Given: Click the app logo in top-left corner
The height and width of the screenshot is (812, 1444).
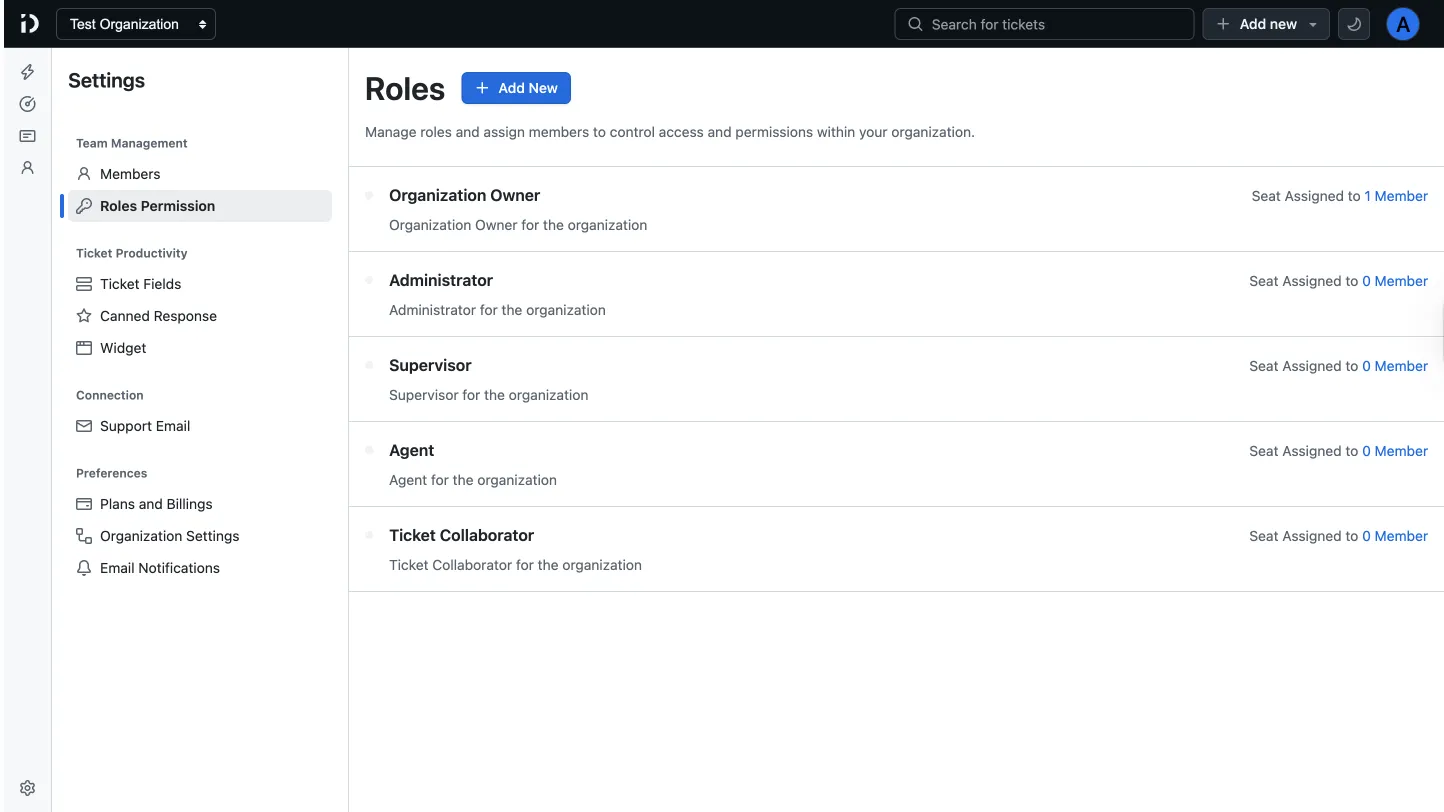Looking at the screenshot, I should pos(27,23).
